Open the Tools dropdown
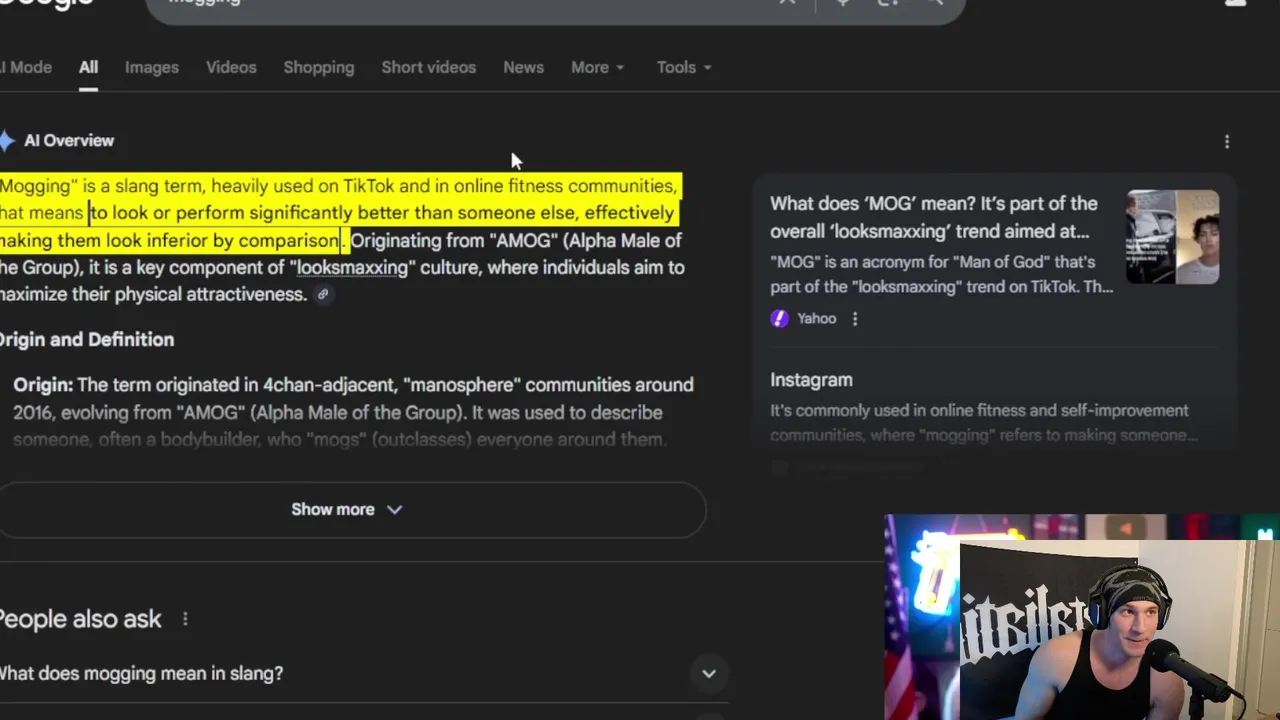Viewport: 1280px width, 720px height. (684, 67)
